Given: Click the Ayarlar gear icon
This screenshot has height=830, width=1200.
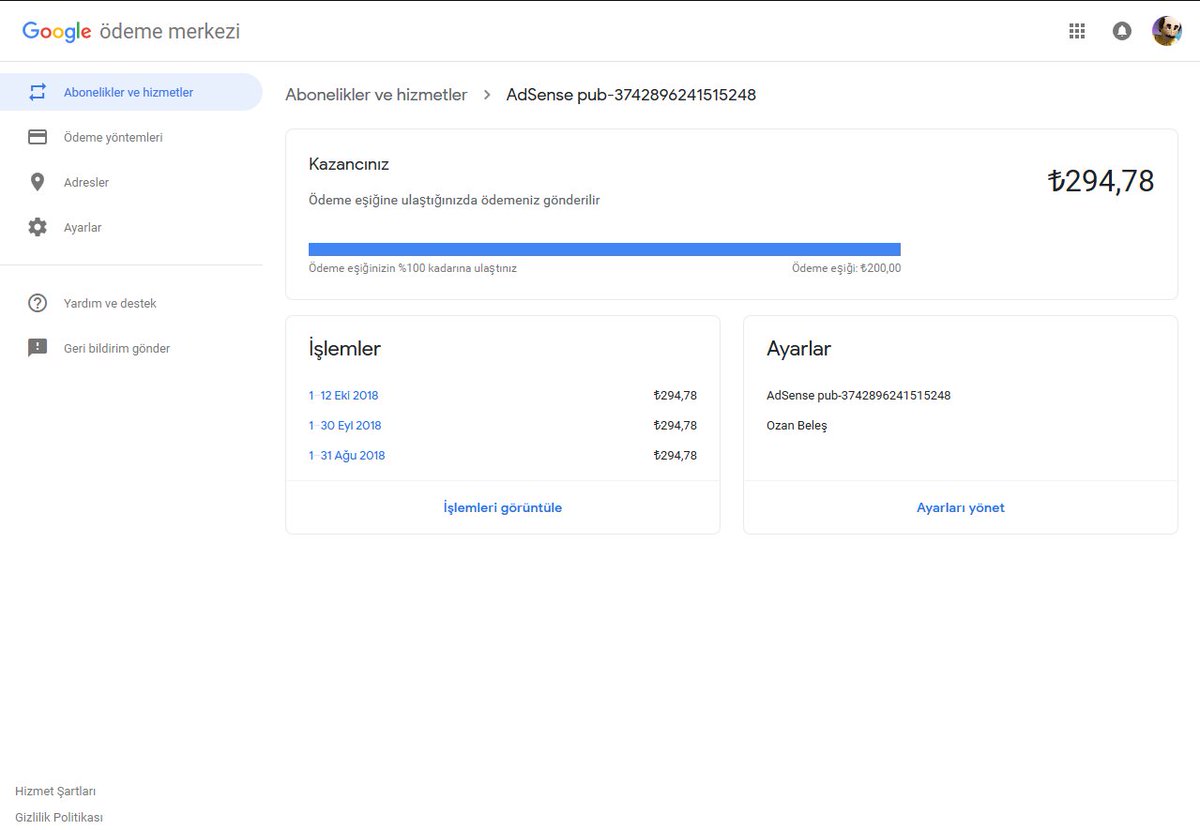Looking at the screenshot, I should (x=37, y=227).
